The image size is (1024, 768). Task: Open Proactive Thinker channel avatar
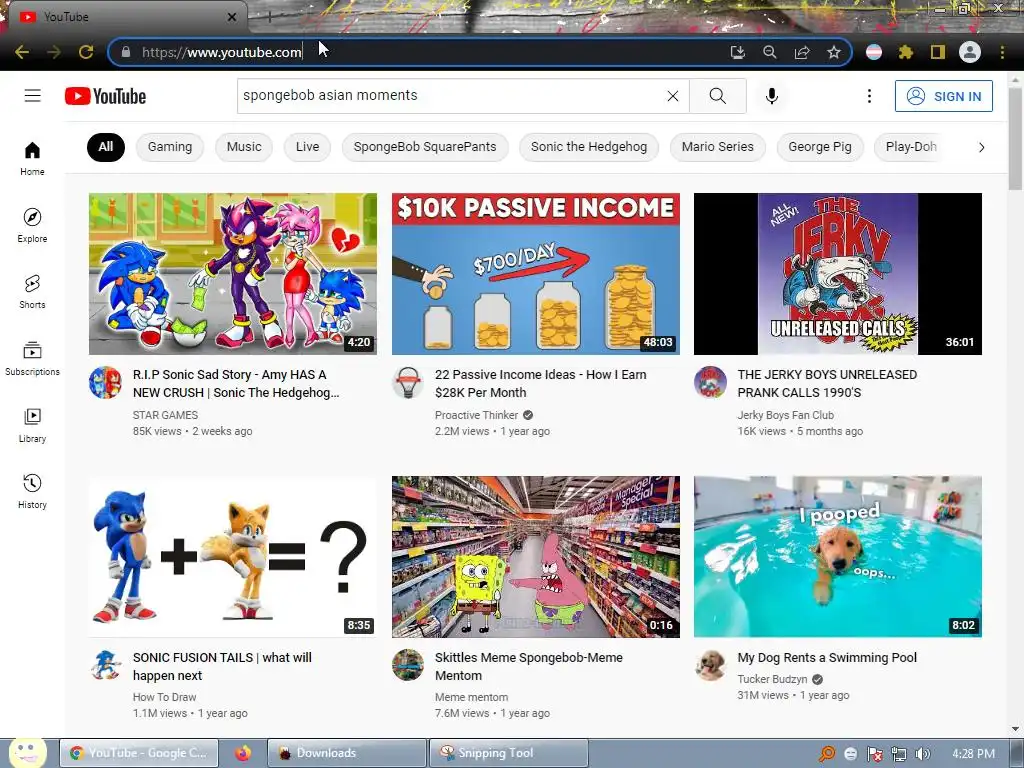point(408,382)
